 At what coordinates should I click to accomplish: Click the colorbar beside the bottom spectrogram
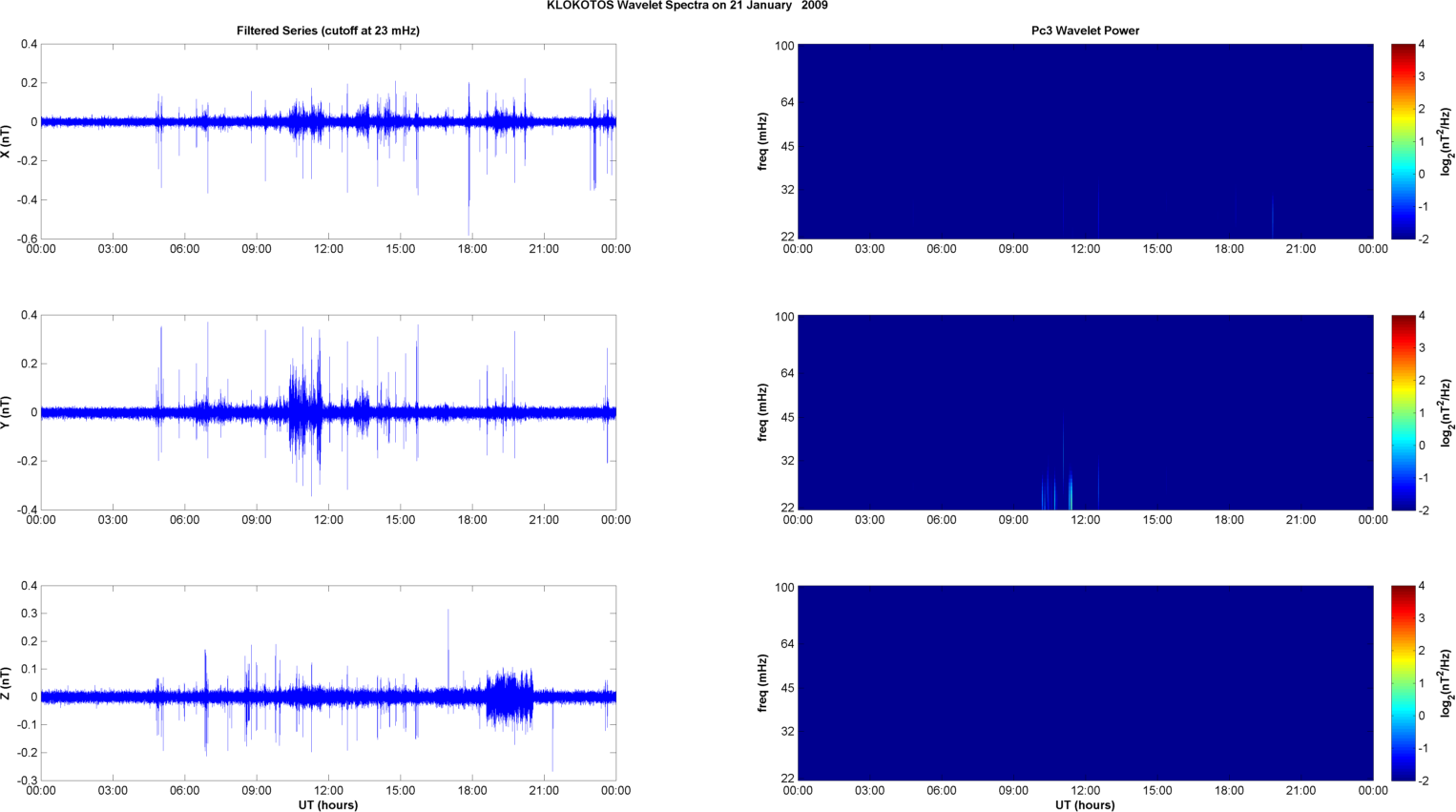click(x=1403, y=683)
